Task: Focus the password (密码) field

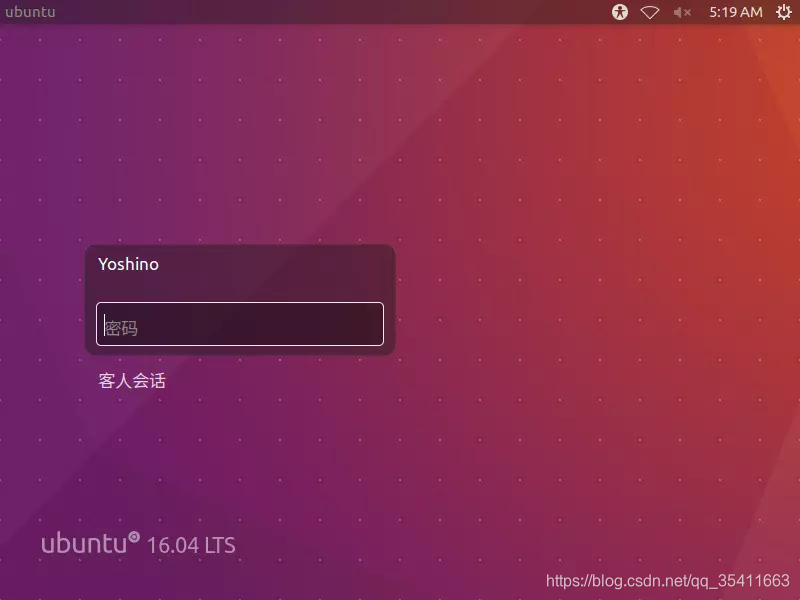Action: tap(240, 324)
